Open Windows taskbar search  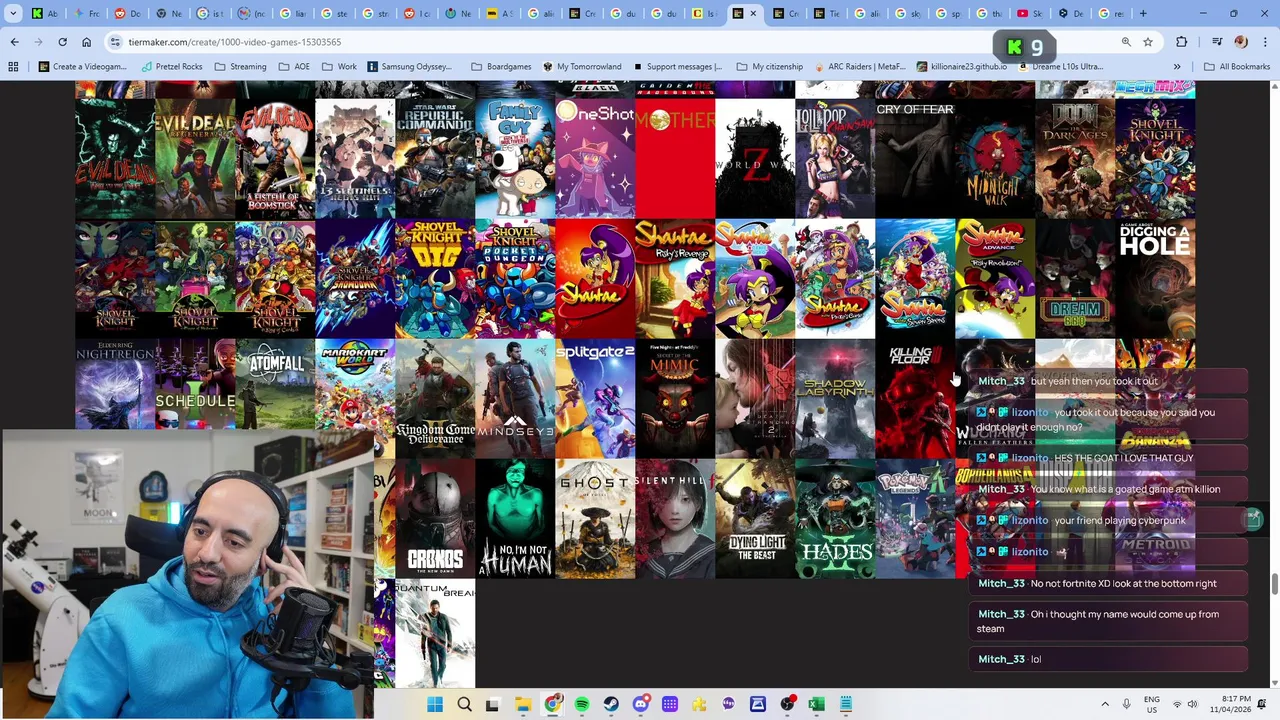pos(464,704)
